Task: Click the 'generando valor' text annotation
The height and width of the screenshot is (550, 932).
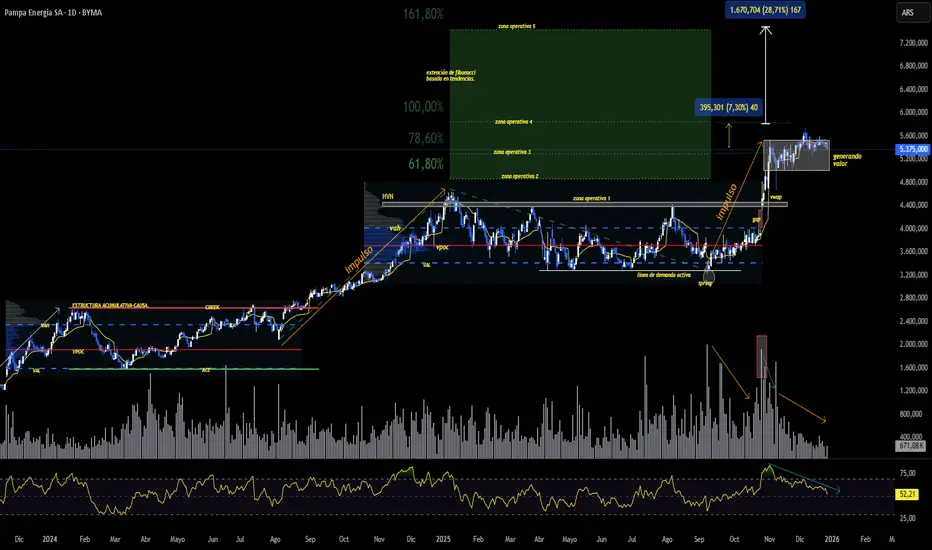Action: click(847, 159)
